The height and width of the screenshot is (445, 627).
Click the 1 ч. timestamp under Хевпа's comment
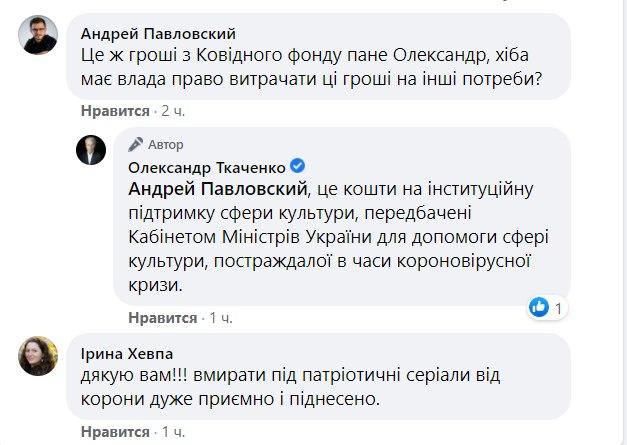pos(174,431)
